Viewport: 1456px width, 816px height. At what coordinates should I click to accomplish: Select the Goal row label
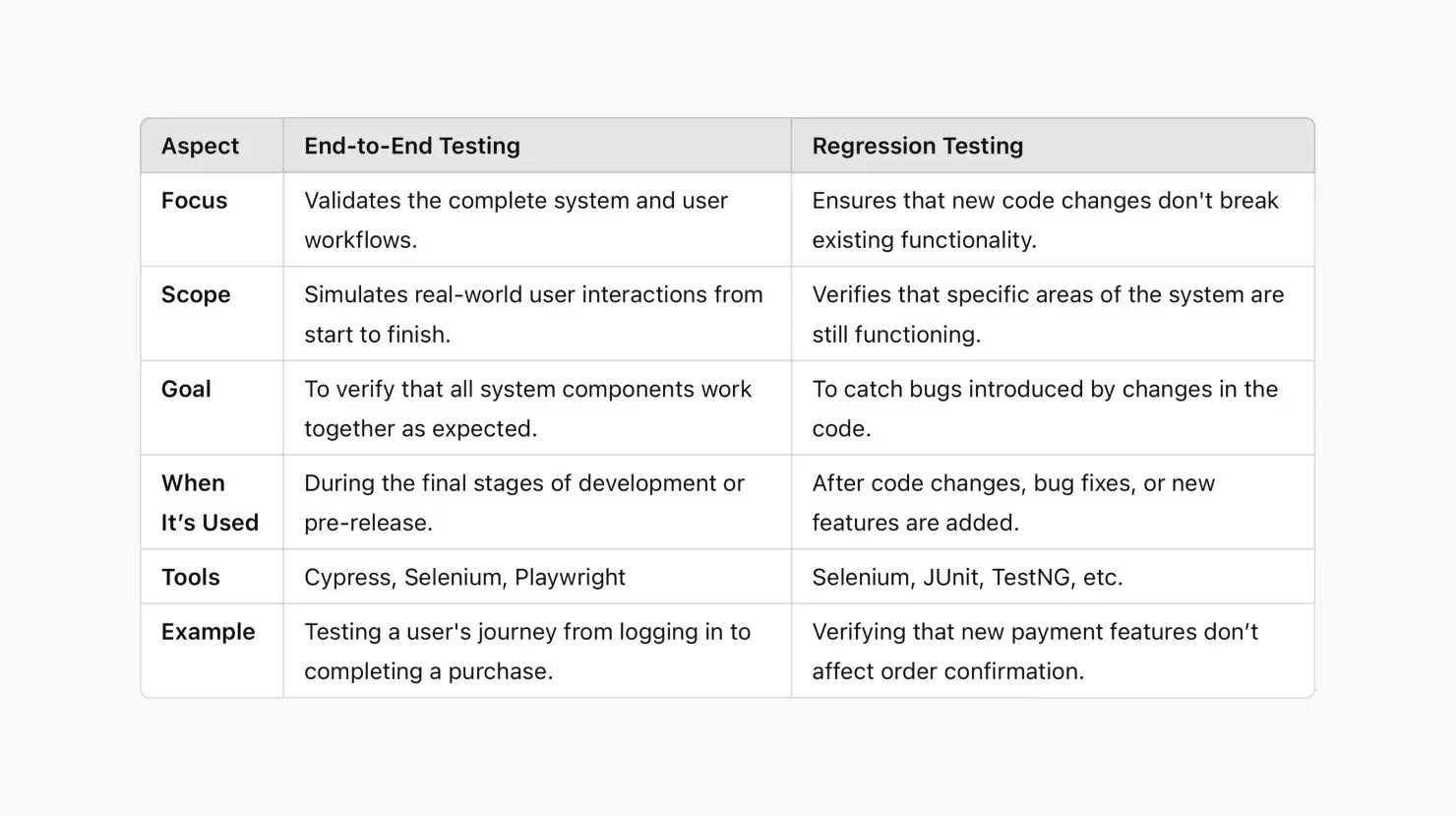pyautogui.click(x=186, y=389)
